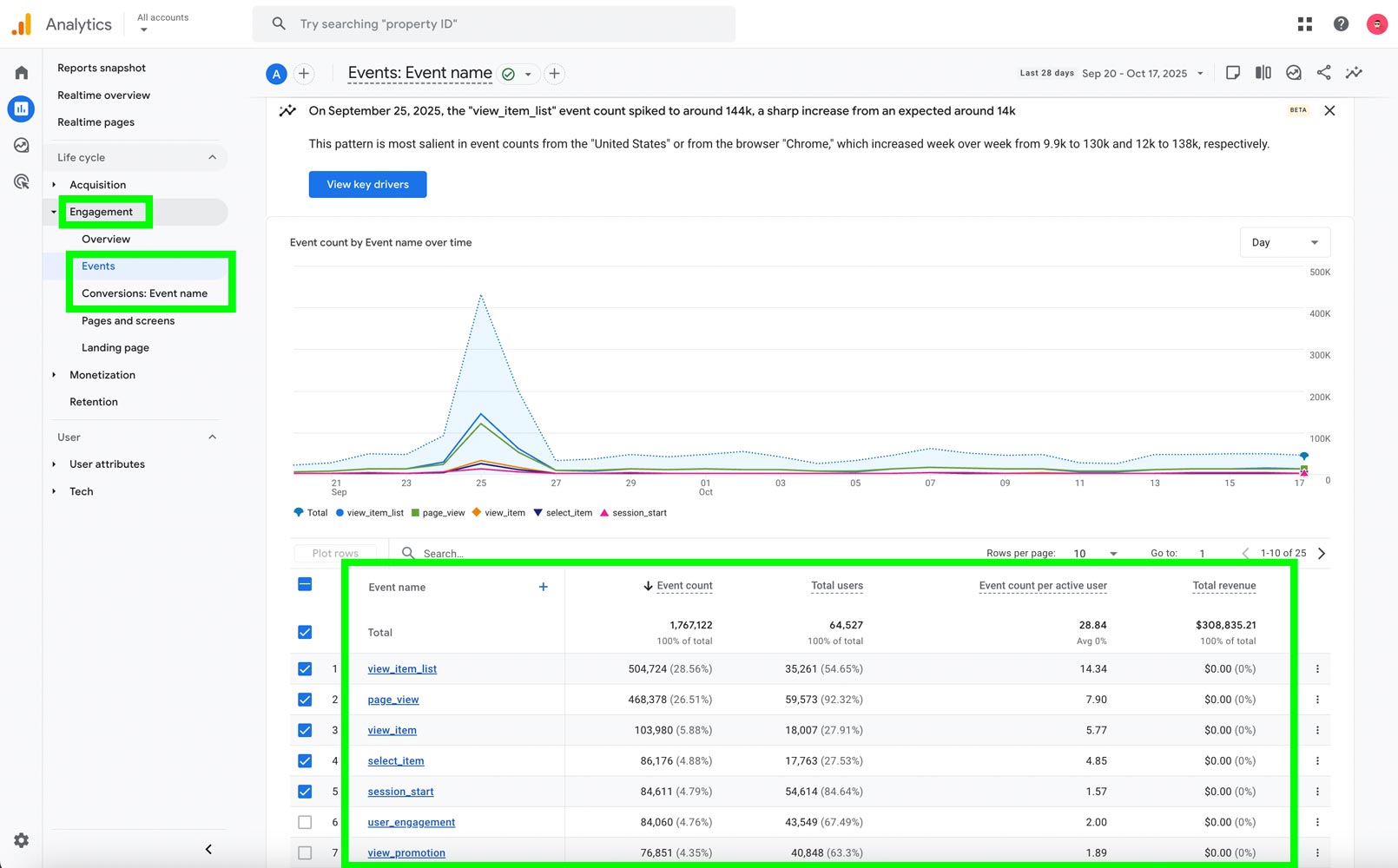Open the Insights sparkline icon
This screenshot has height=868, width=1398.
1354,73
